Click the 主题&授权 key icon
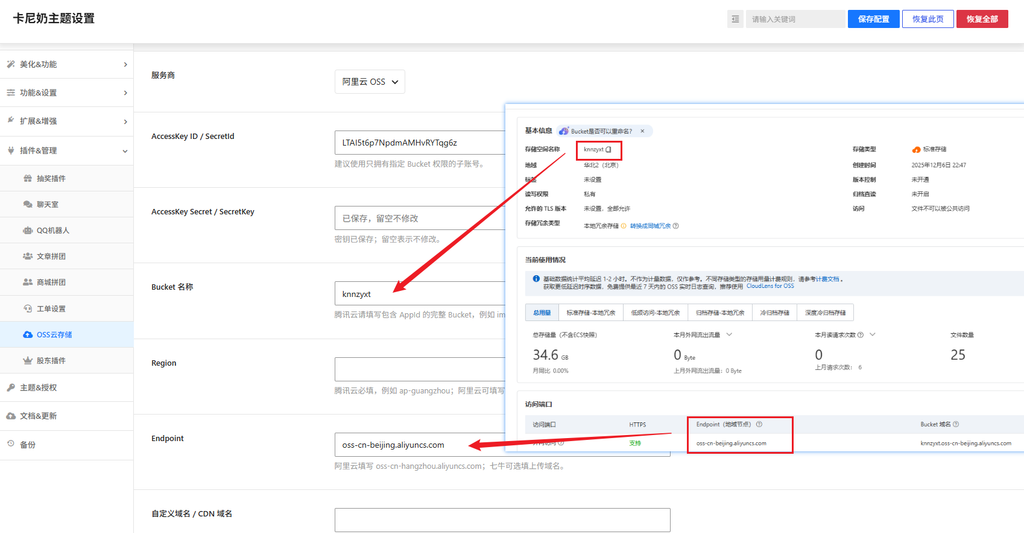 tap(10, 387)
